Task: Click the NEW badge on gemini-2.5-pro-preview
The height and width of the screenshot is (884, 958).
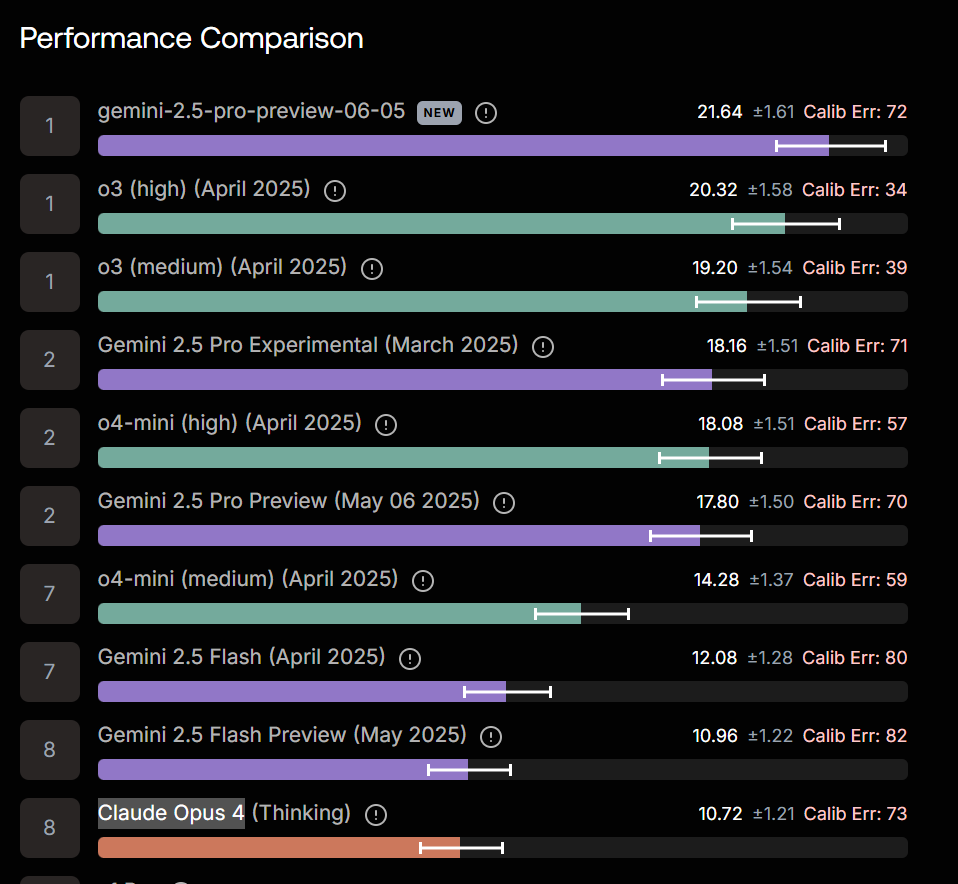Action: pyautogui.click(x=439, y=113)
